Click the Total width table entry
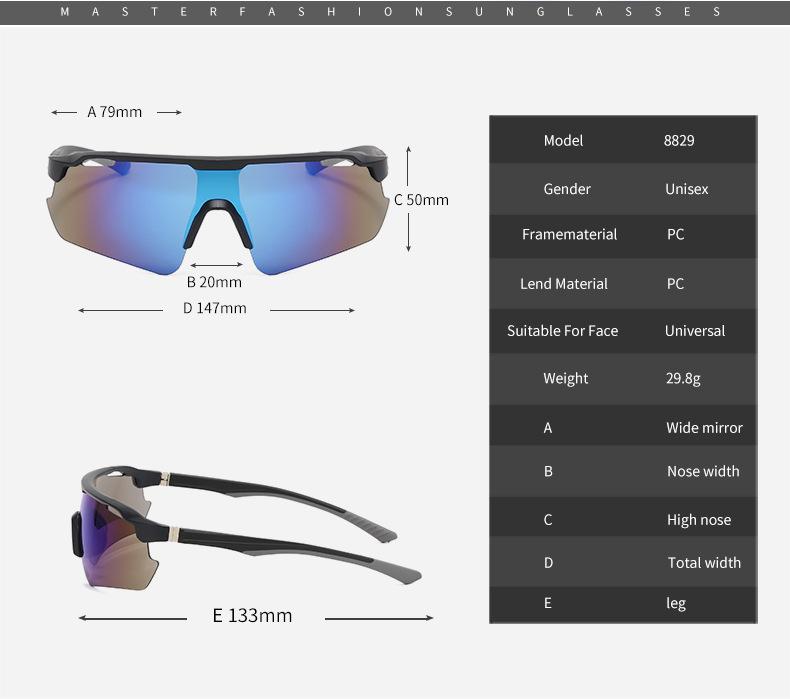Screen dimensions: 790x699 click(x=704, y=562)
